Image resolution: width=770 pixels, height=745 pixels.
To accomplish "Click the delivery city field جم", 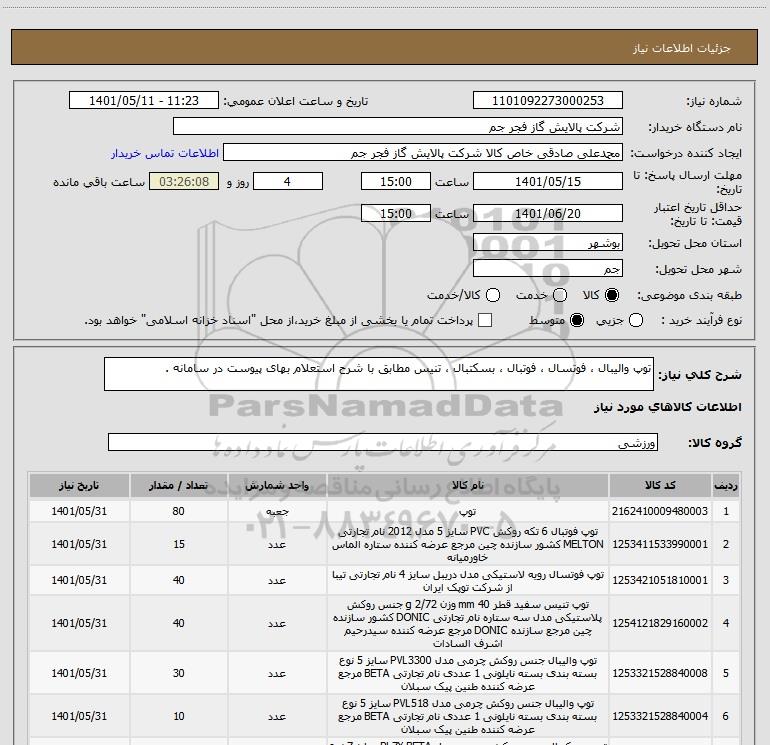I will click(548, 269).
